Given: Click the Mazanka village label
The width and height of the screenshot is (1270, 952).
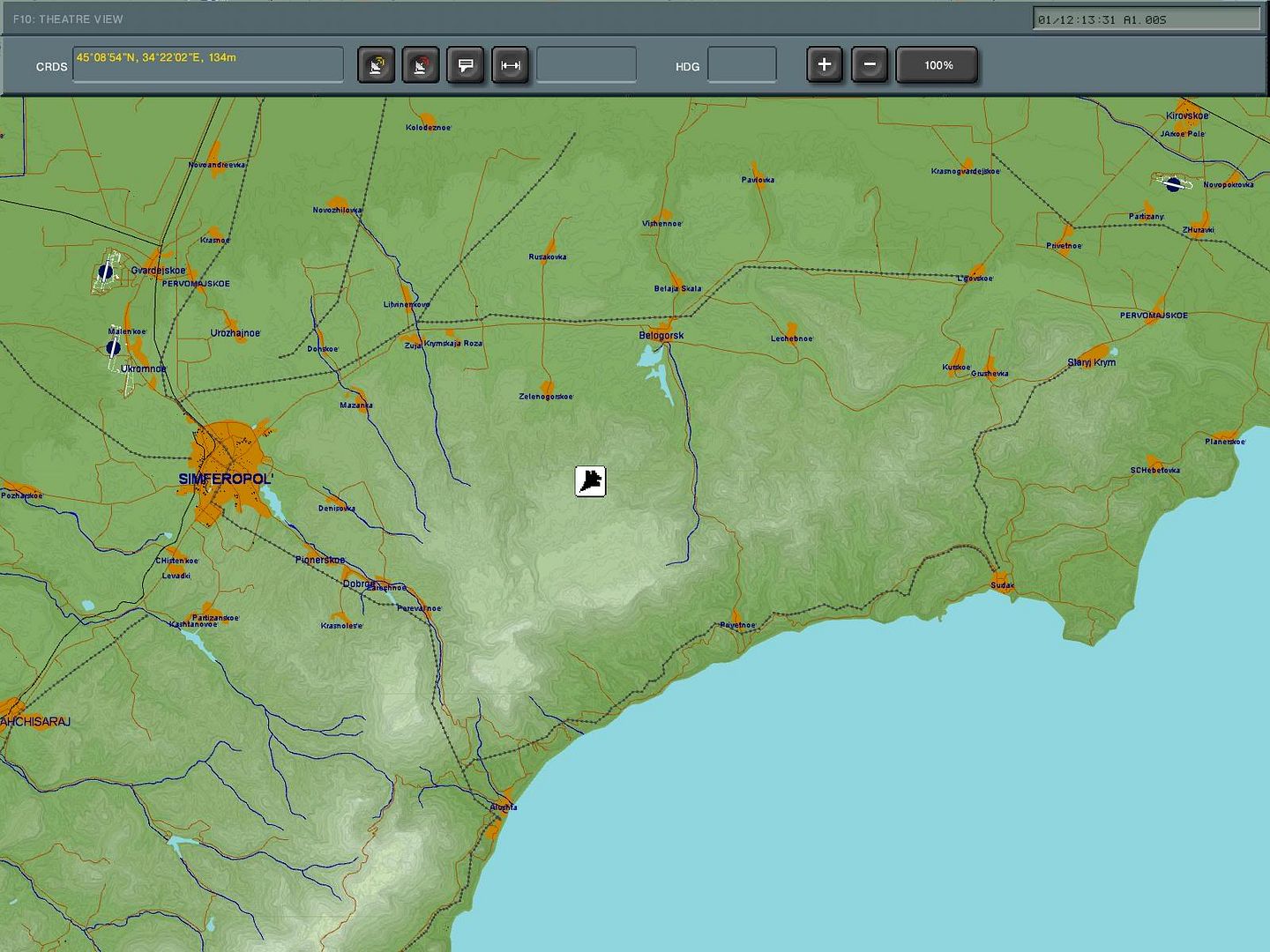Looking at the screenshot, I should pyautogui.click(x=356, y=405).
